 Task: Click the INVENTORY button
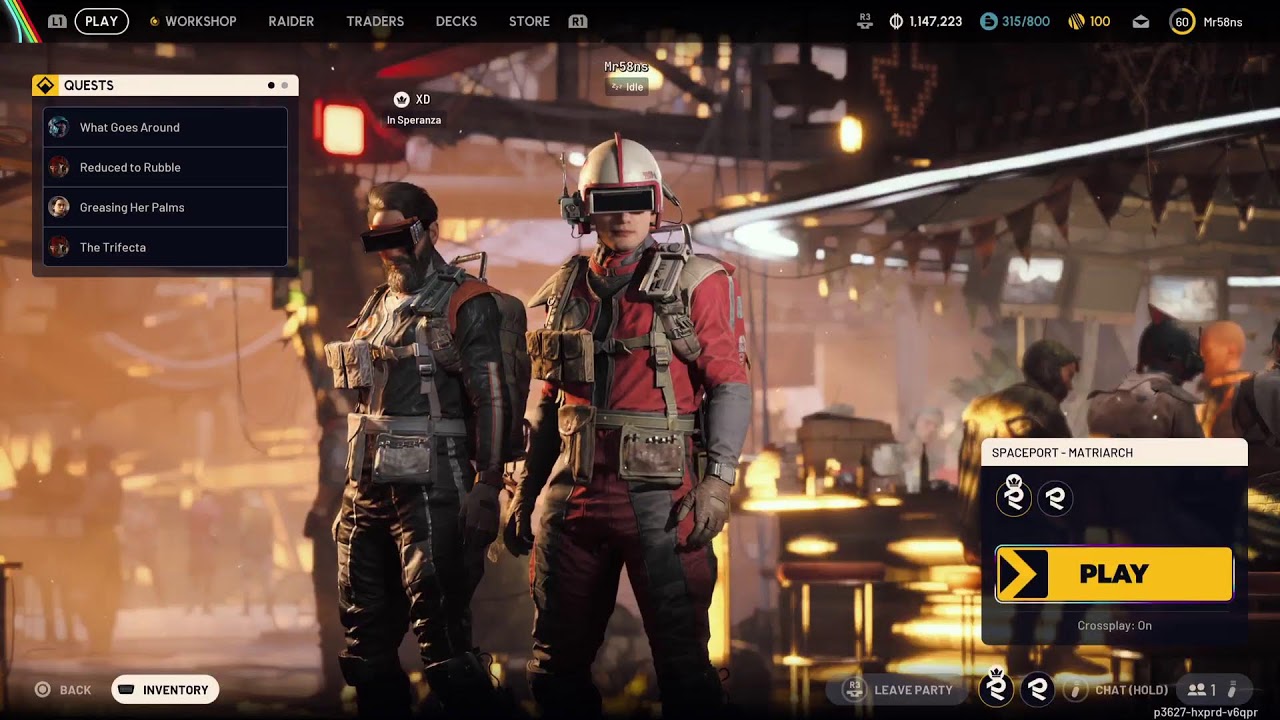(x=165, y=689)
